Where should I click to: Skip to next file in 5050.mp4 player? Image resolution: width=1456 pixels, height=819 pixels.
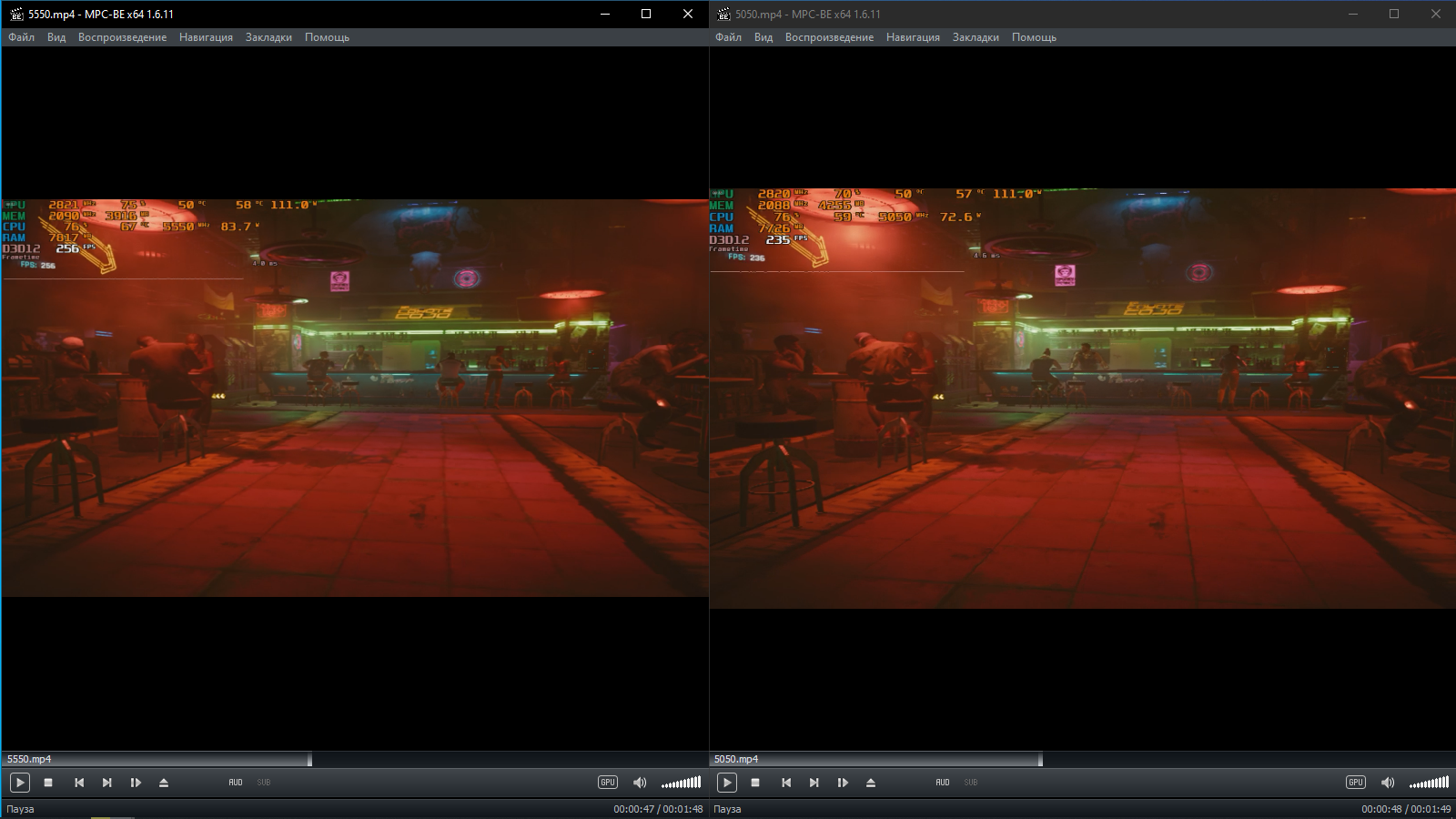[814, 783]
